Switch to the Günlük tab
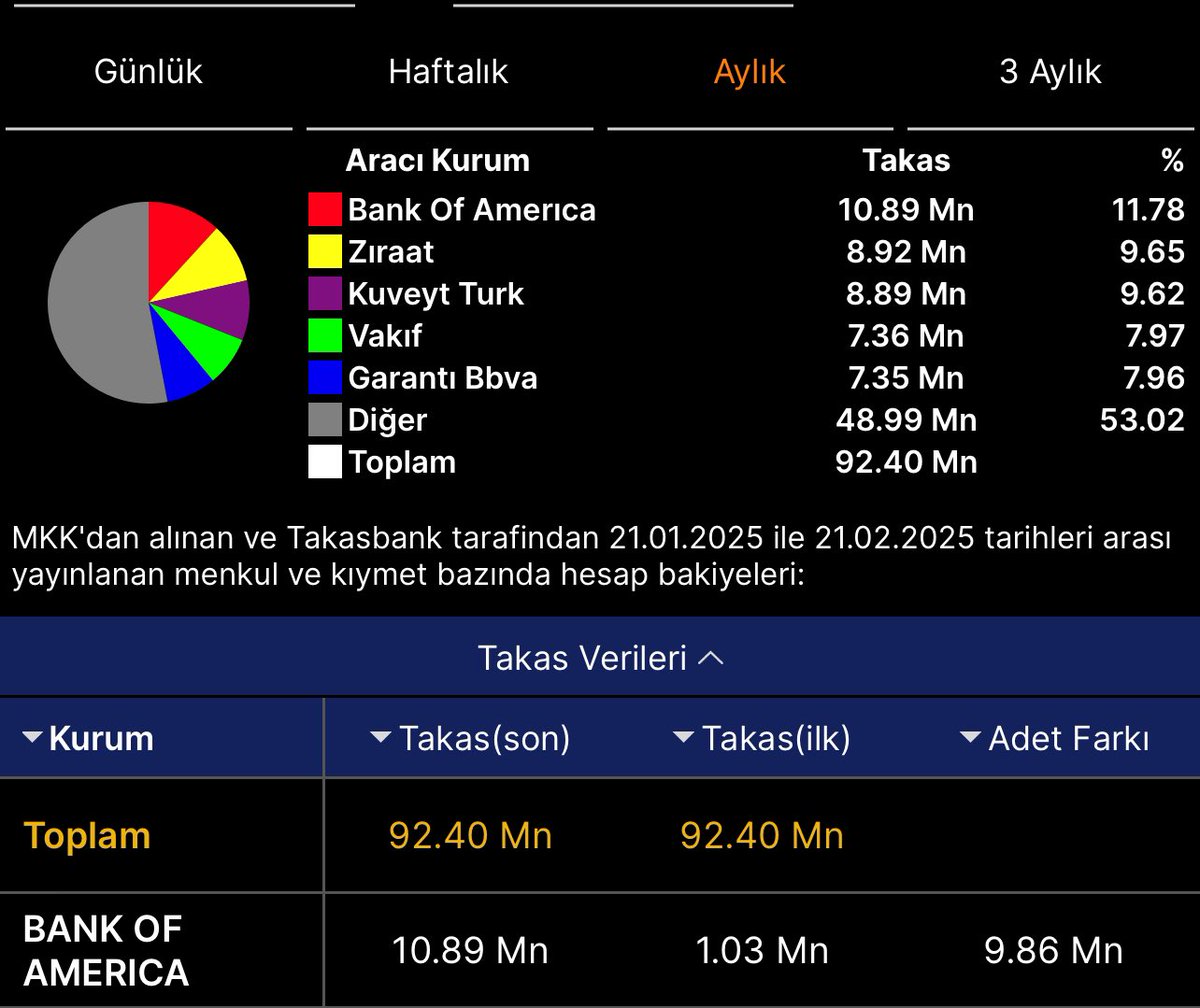Screen dimensions: 1200x1008 click(148, 73)
